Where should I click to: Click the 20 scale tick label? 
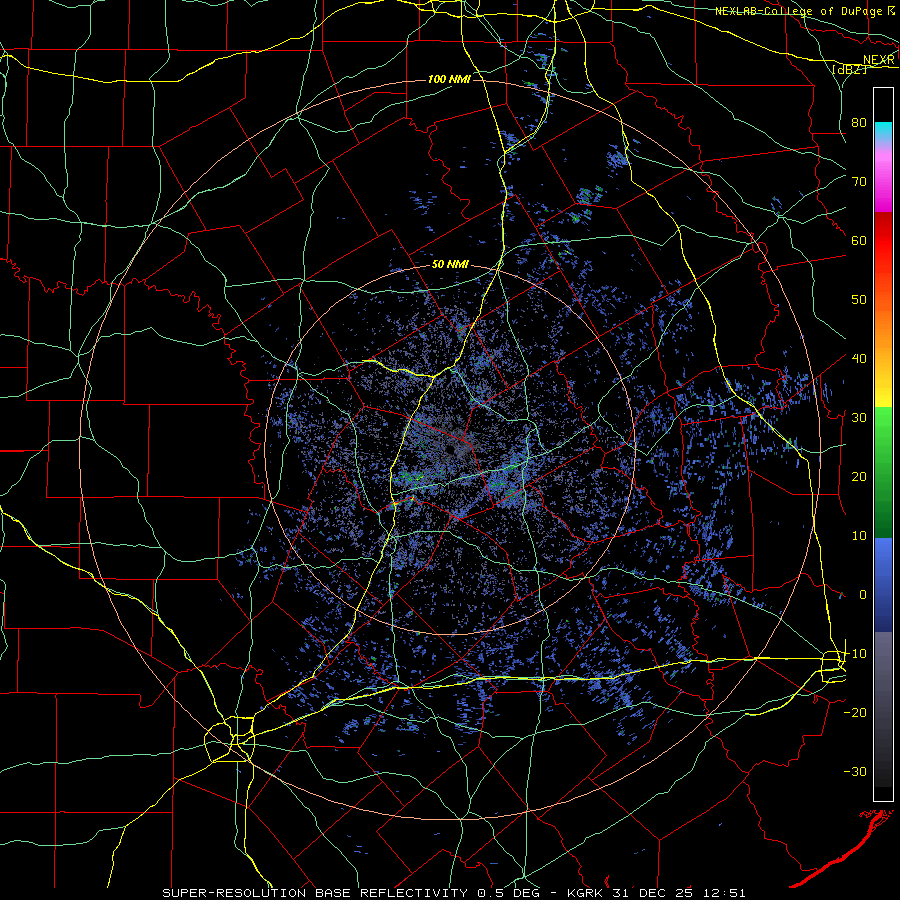pyautogui.click(x=859, y=477)
